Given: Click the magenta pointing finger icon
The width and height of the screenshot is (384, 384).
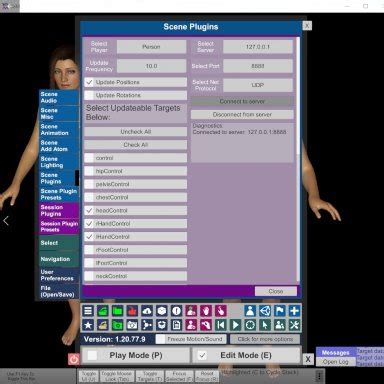Looking at the screenshot, I should pos(221,311).
